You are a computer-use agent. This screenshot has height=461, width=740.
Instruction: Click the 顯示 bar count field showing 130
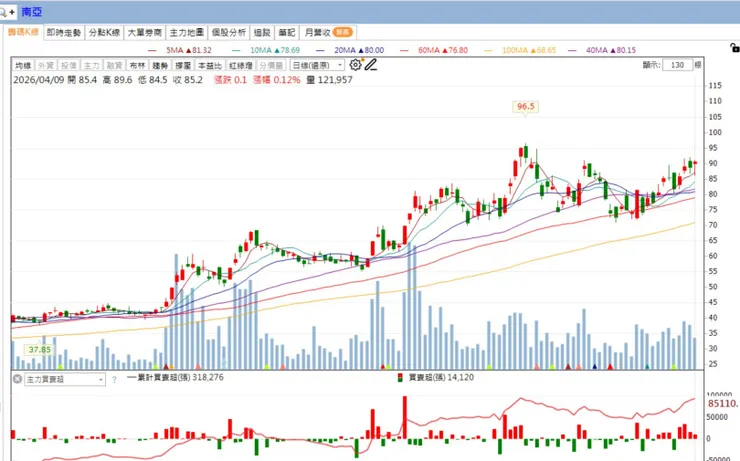[677, 65]
